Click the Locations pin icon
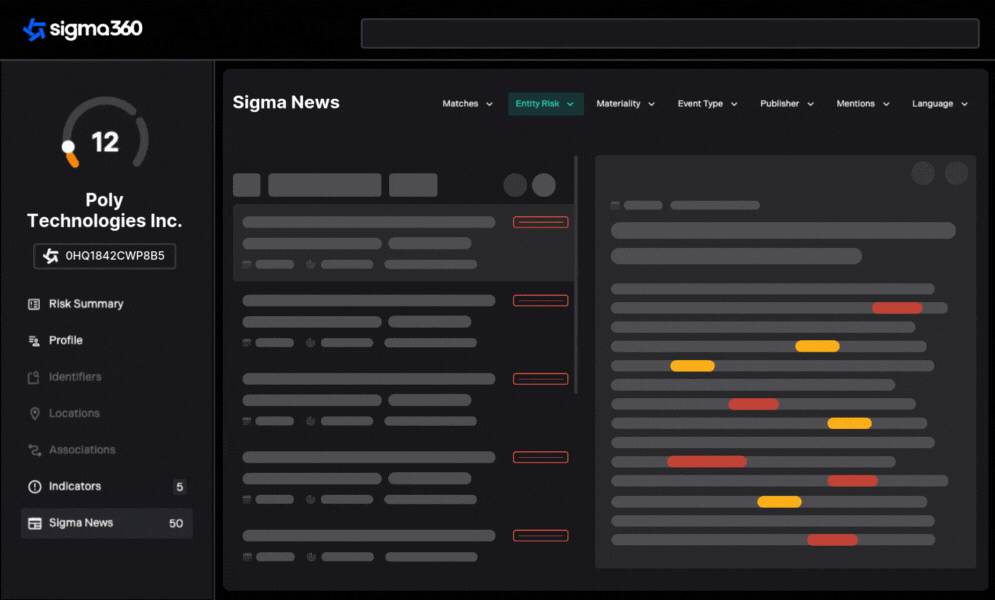The height and width of the screenshot is (600, 995). 34,414
